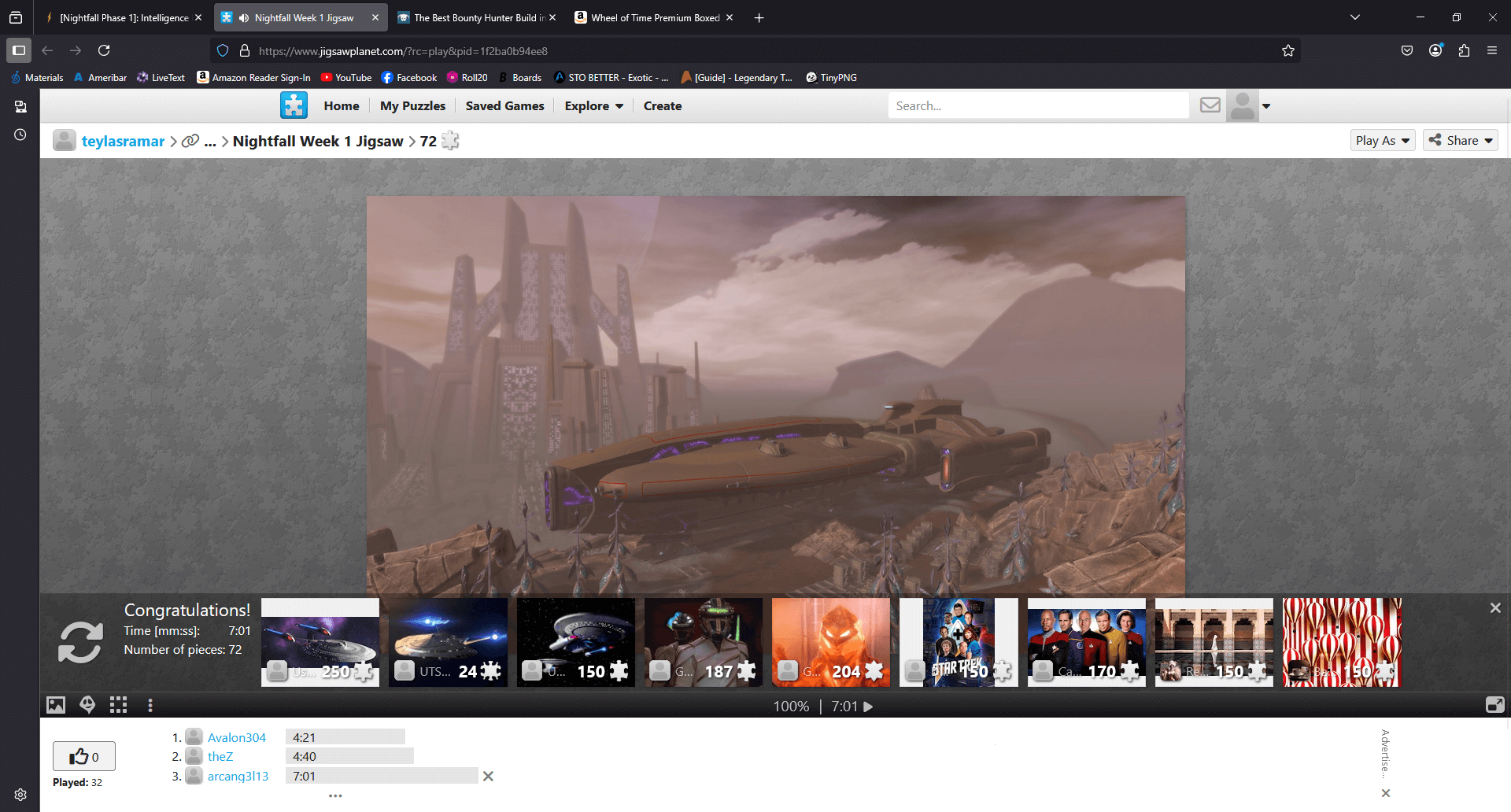Toggle the browser sidebar button

(x=19, y=50)
